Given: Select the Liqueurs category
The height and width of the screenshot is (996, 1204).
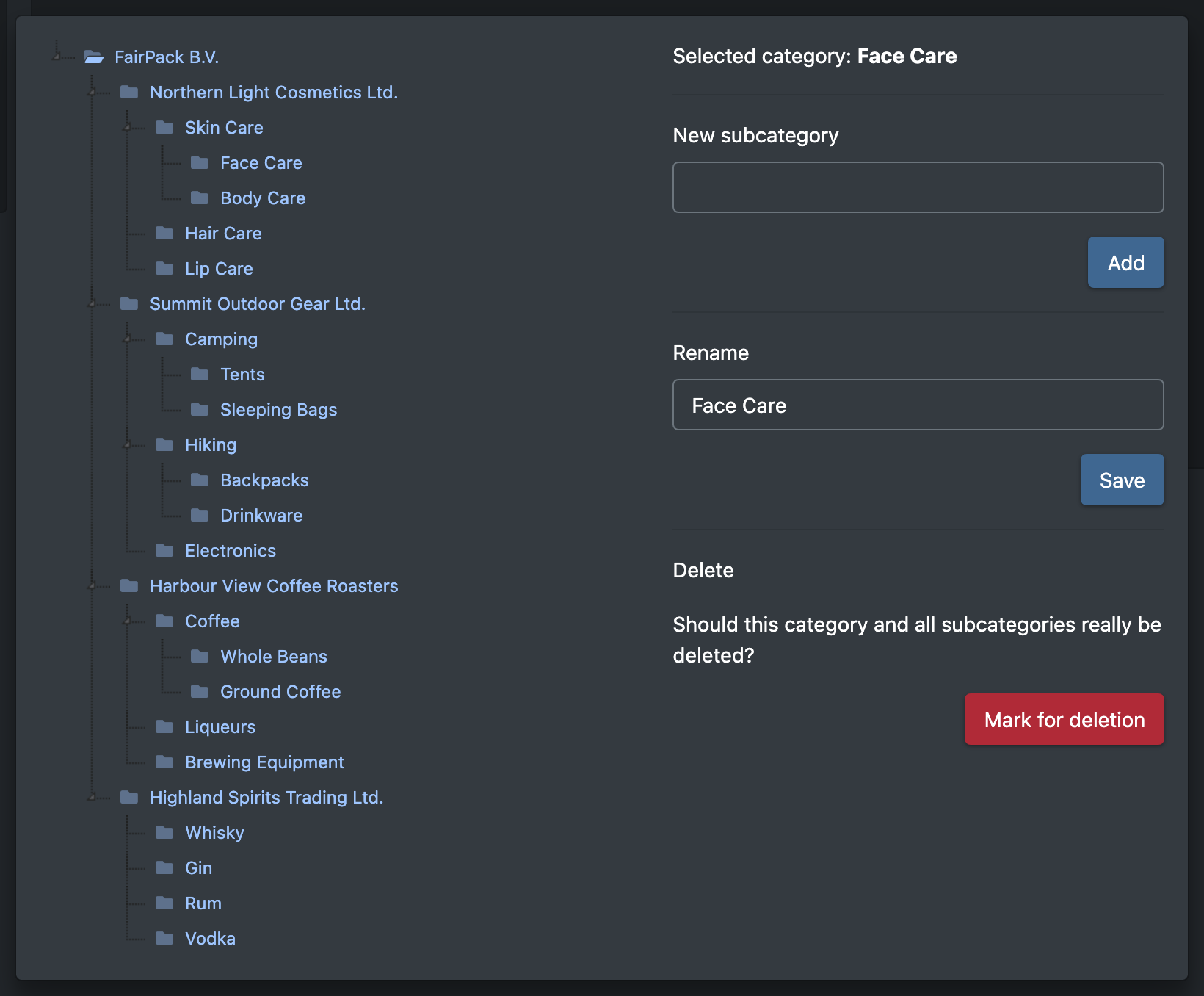Looking at the screenshot, I should 220,726.
